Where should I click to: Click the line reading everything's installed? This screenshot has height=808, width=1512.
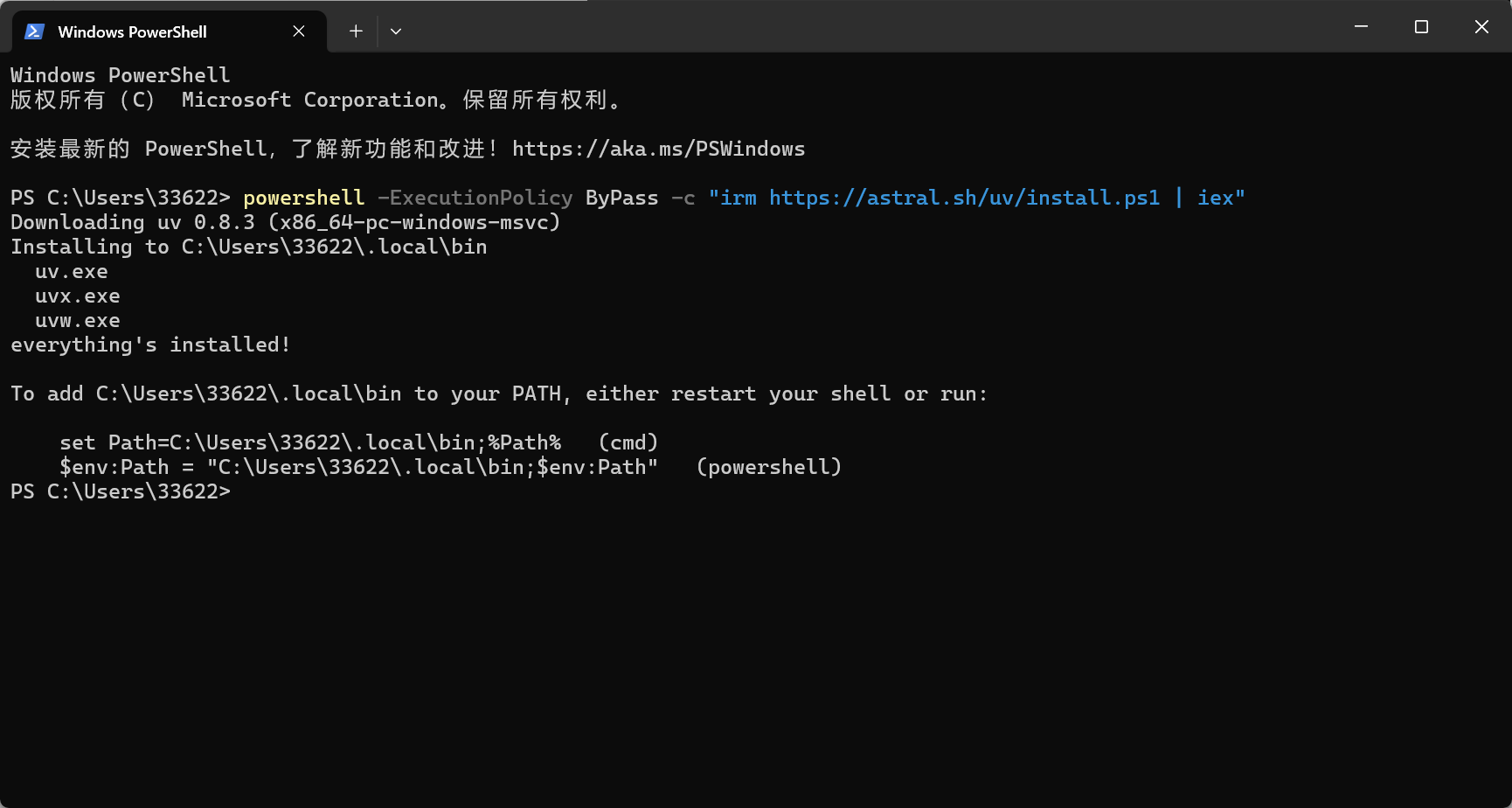coord(149,345)
